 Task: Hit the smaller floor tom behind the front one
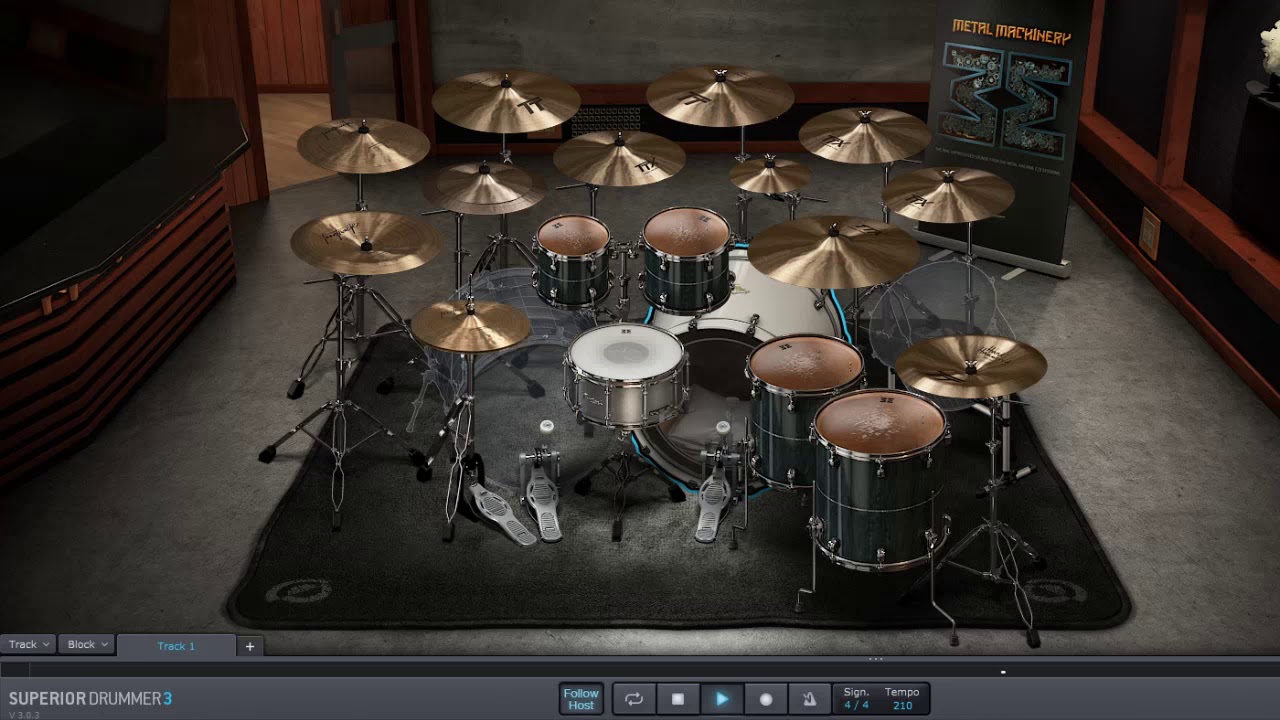805,364
